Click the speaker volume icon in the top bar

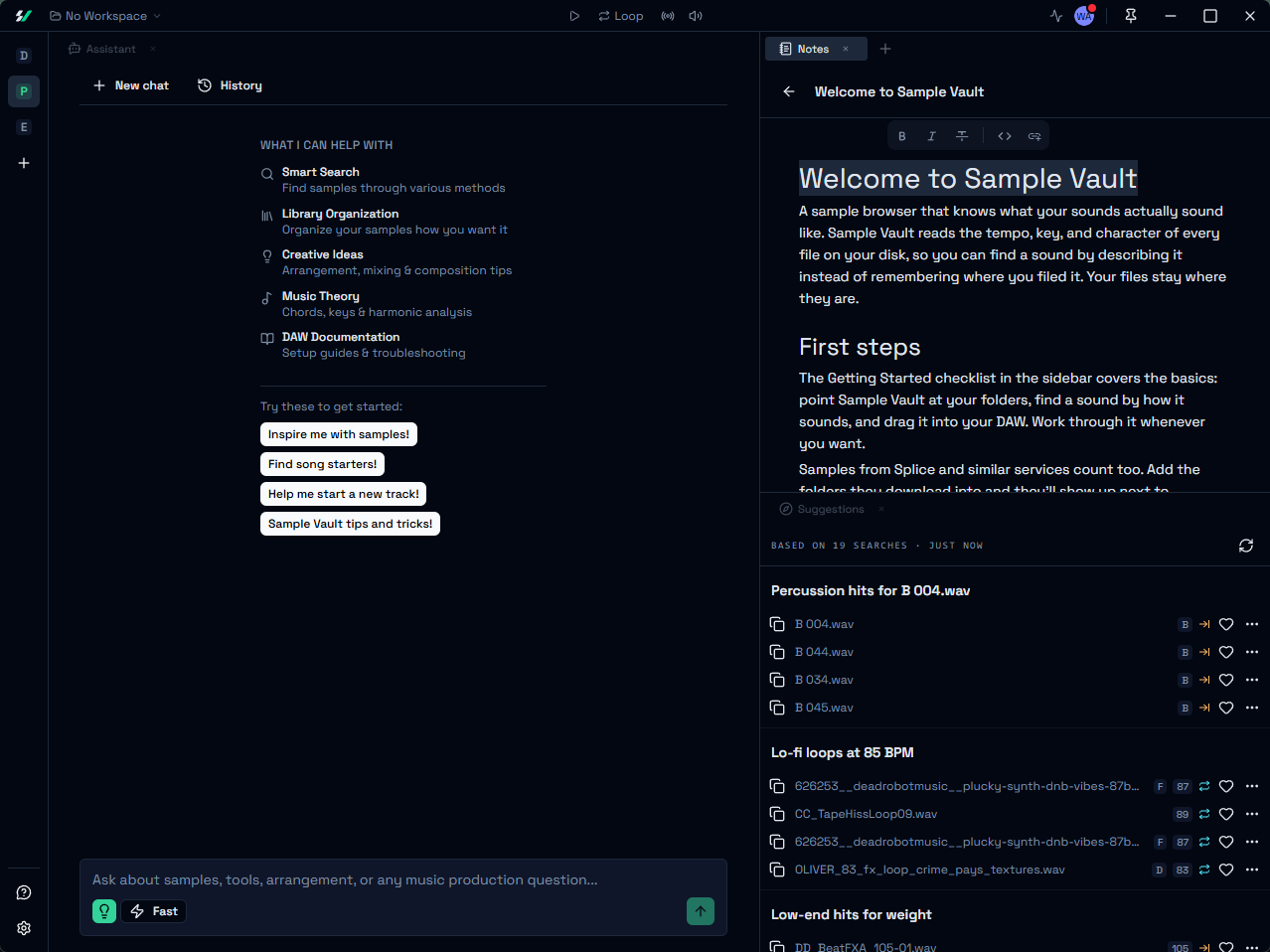click(x=696, y=16)
